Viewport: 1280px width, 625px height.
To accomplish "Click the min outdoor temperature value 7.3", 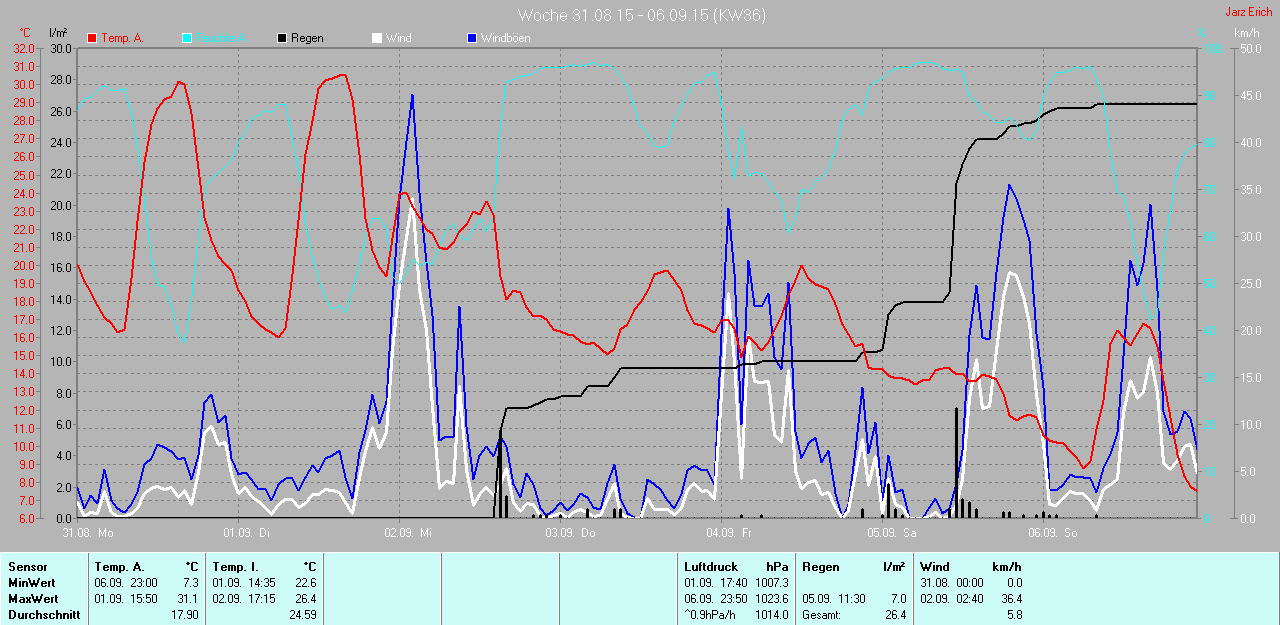I will tap(191, 583).
